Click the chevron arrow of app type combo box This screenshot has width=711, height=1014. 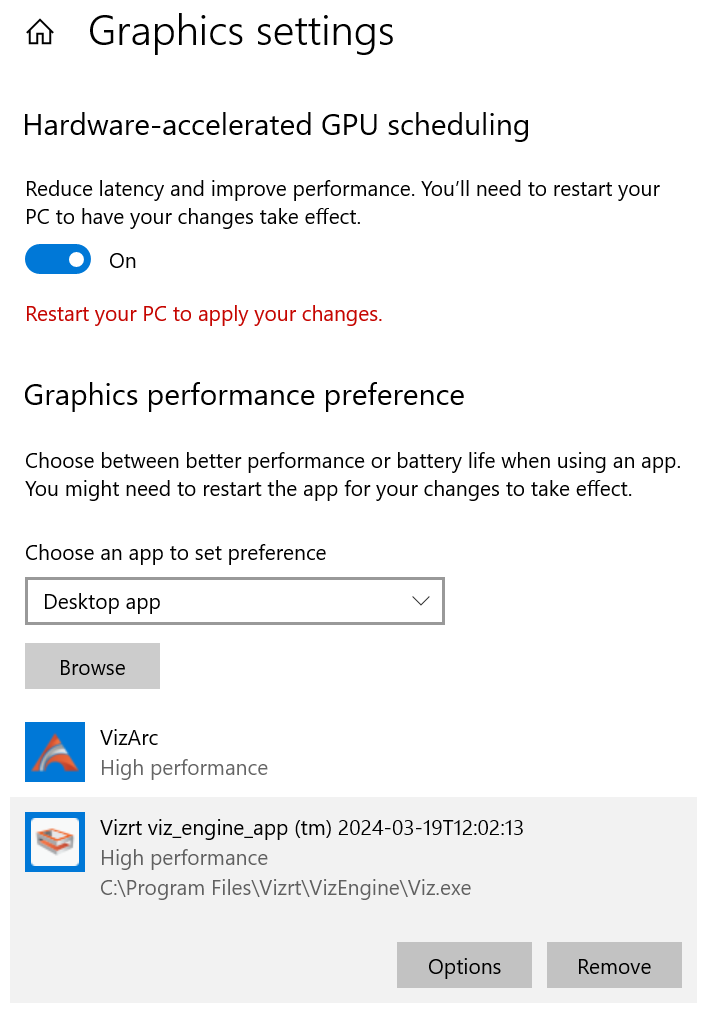(420, 601)
